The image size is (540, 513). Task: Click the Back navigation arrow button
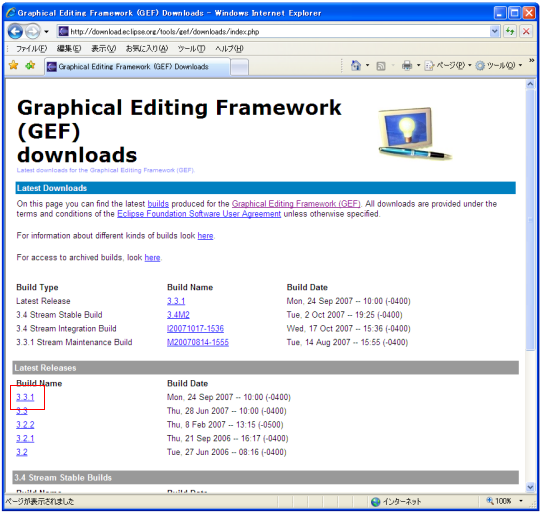15,32
